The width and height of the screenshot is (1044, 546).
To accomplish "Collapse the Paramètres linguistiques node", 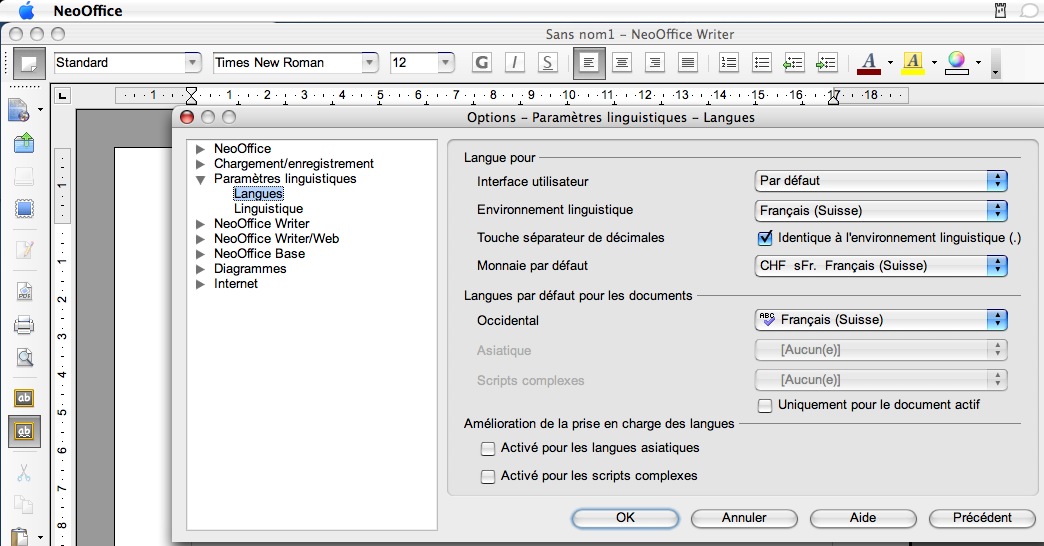I will [200, 179].
